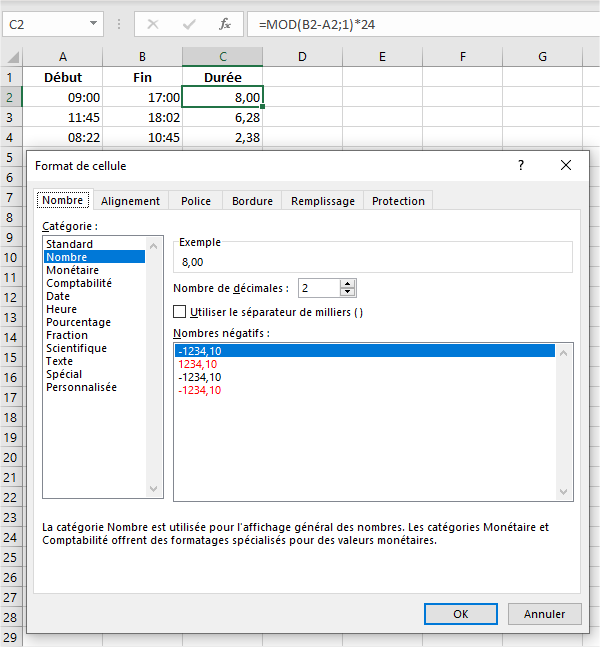
Task: Select column D header
Action: (x=302, y=57)
